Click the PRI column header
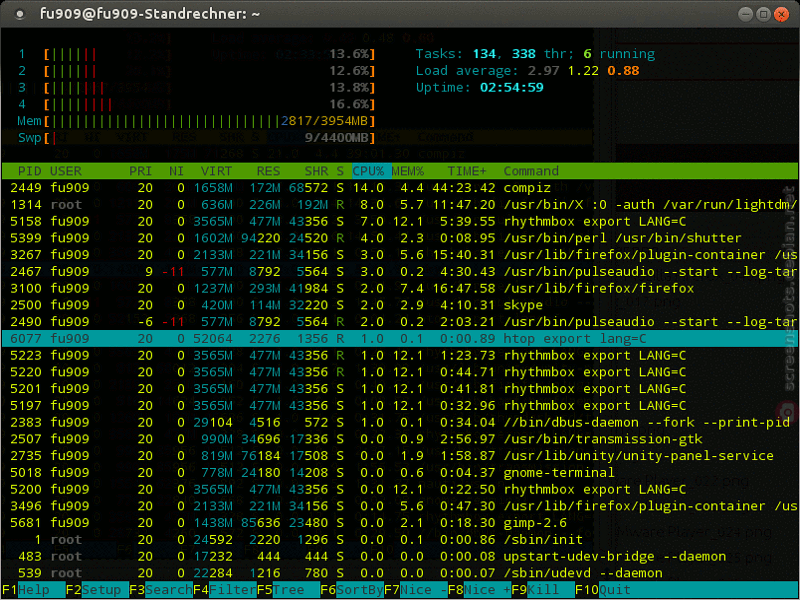The height and width of the screenshot is (600, 800). click(x=140, y=171)
